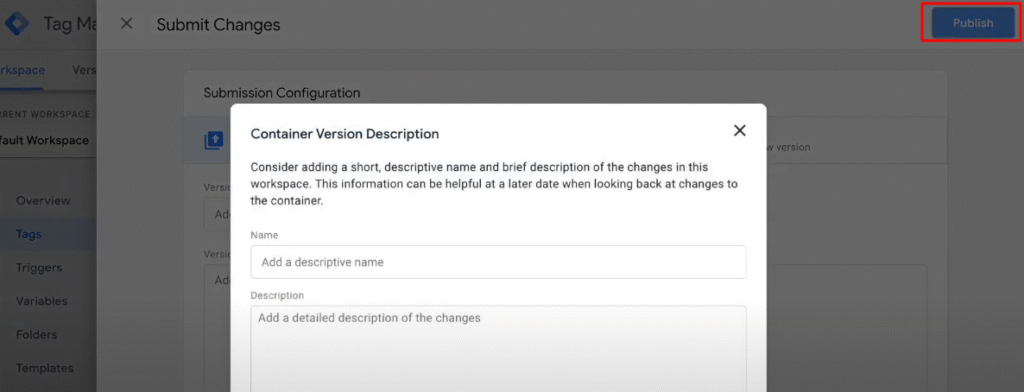Switch to the Workspace tab
This screenshot has height=392, width=1024.
click(x=22, y=70)
